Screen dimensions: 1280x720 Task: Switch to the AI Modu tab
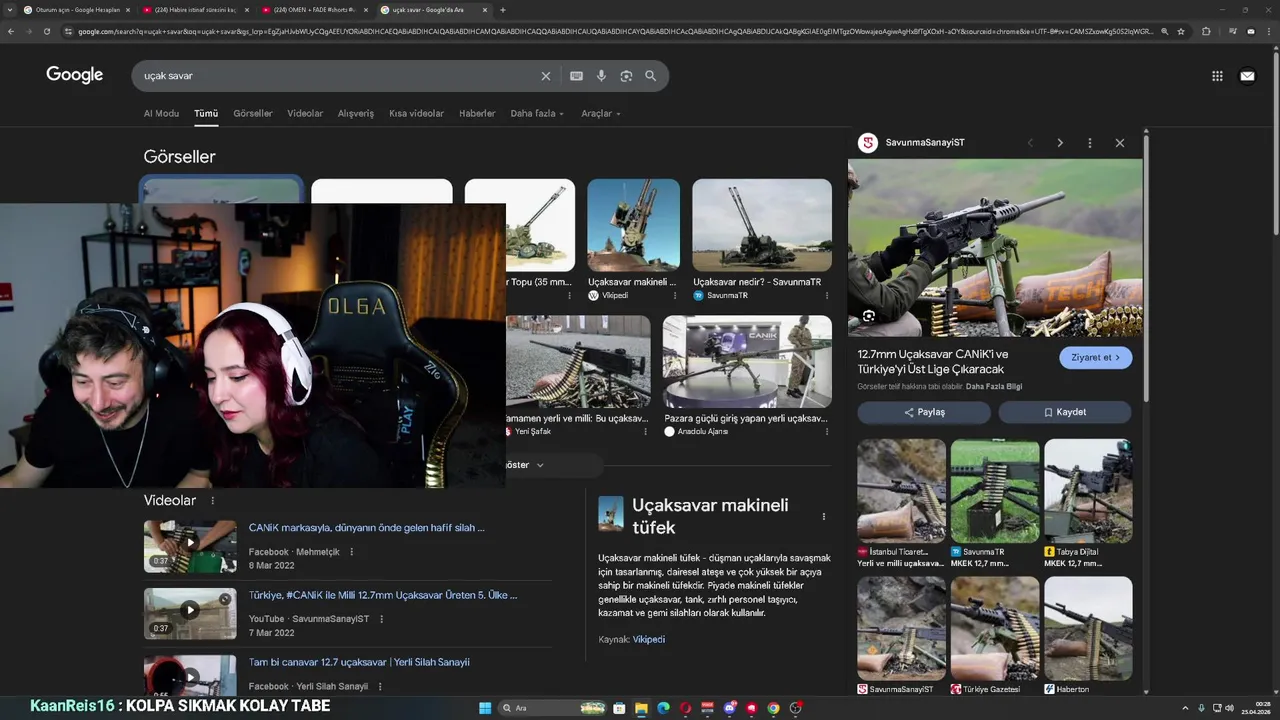[161, 113]
